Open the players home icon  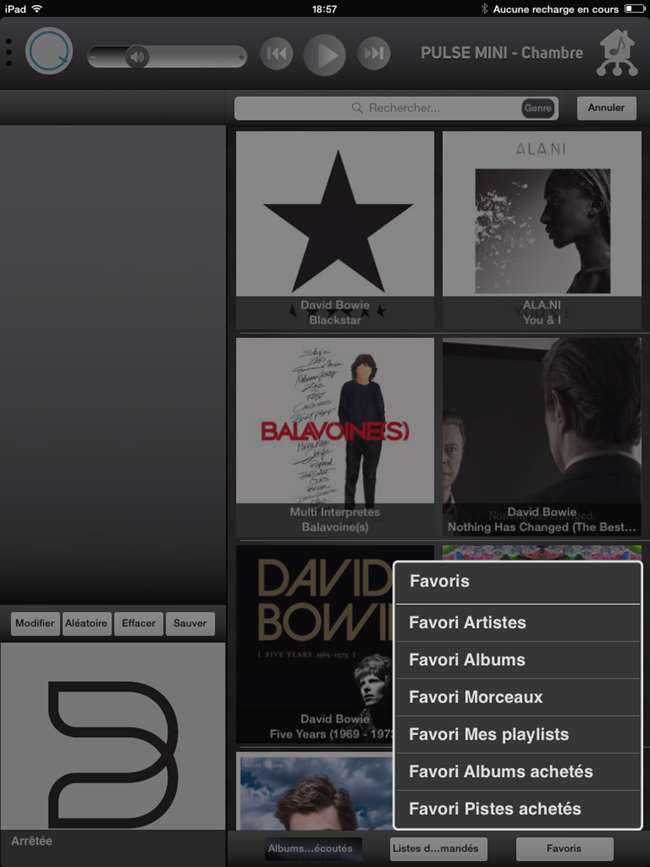tap(617, 53)
